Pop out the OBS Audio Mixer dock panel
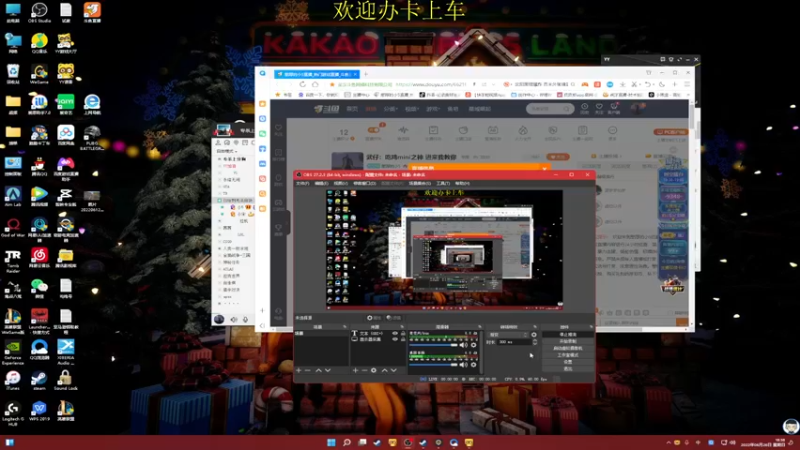Image resolution: width=800 pixels, height=450 pixels. tap(480, 327)
